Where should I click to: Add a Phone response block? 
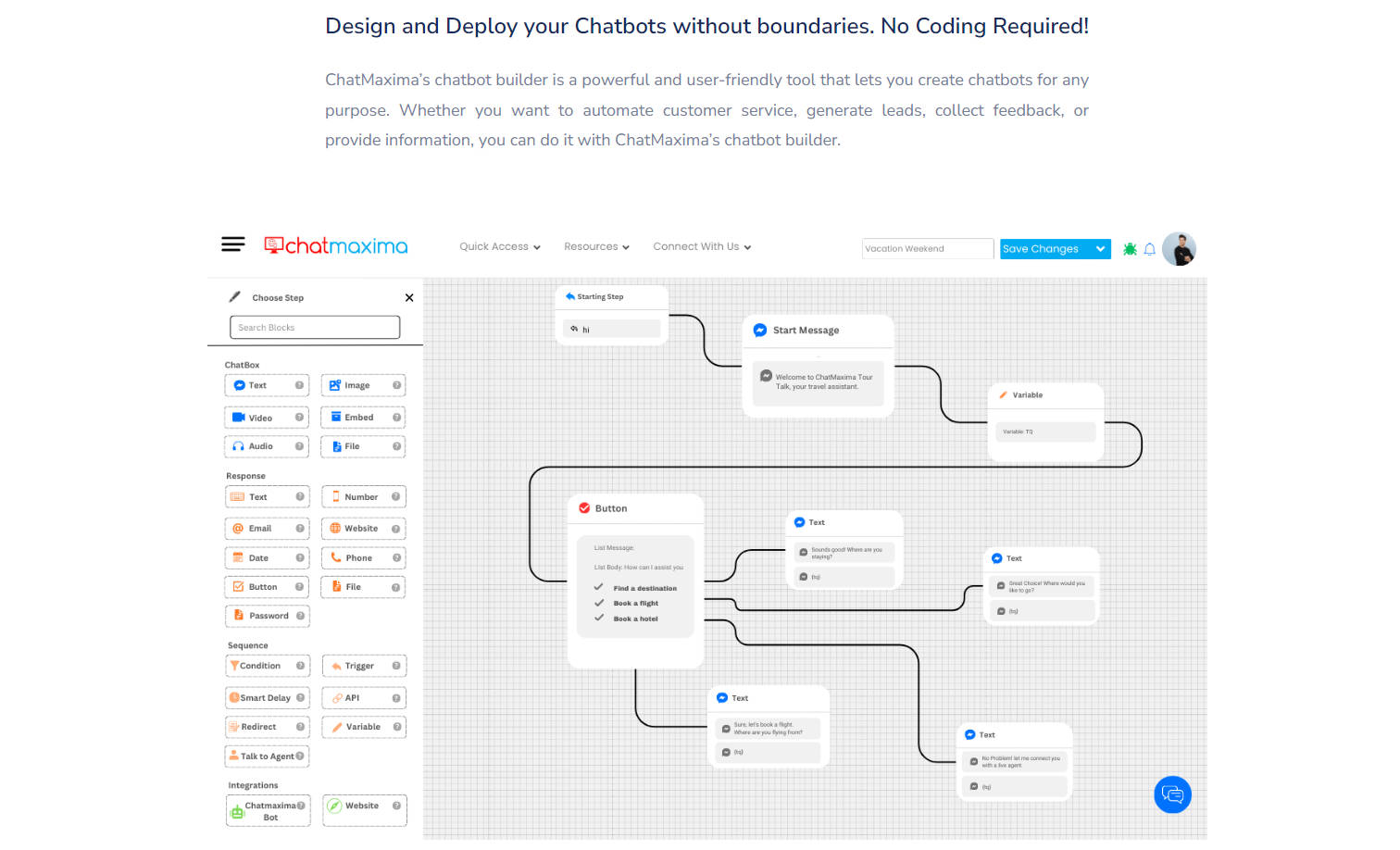point(364,558)
